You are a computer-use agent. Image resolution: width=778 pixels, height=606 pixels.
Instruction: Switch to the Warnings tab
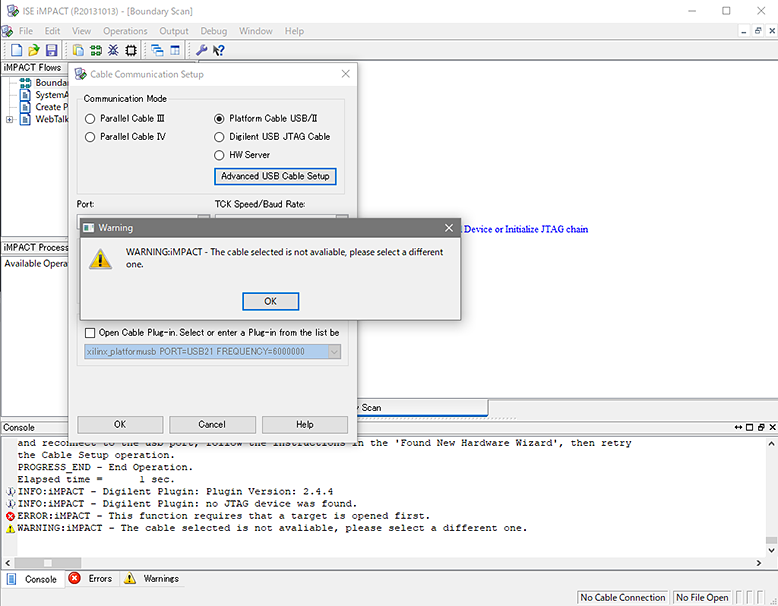tap(152, 579)
